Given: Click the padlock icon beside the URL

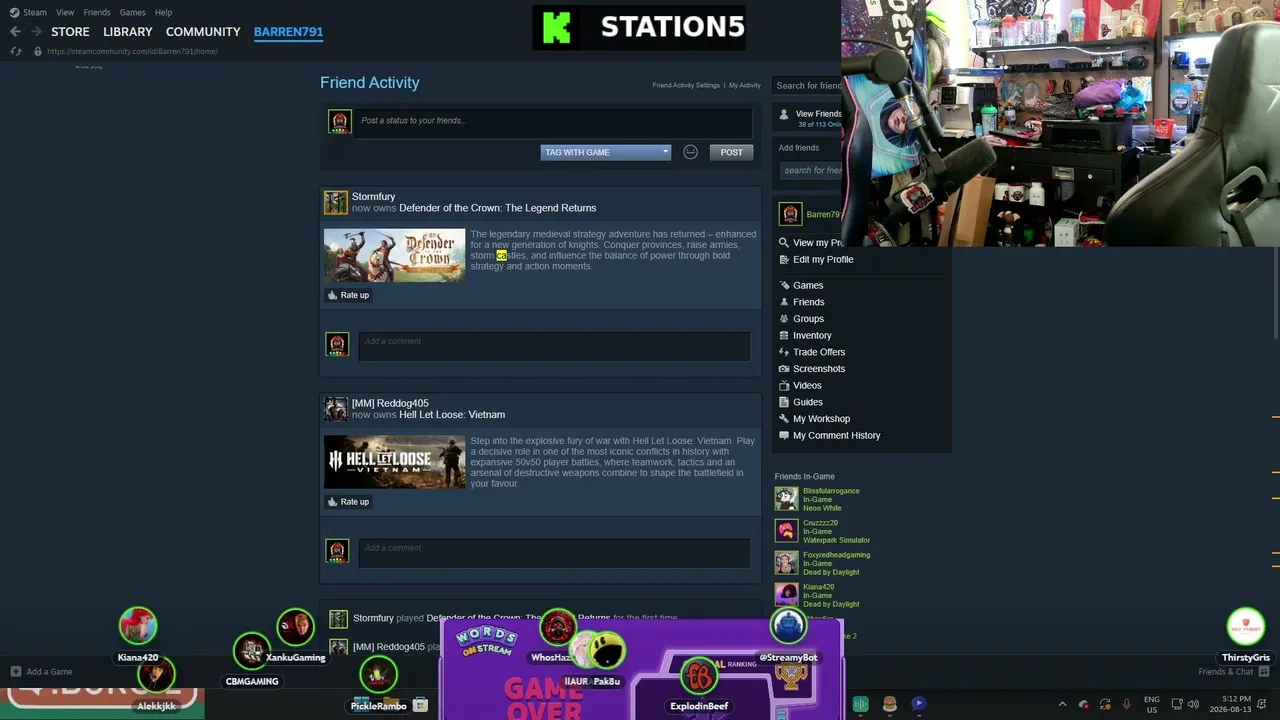Looking at the screenshot, I should pyautogui.click(x=38, y=51).
